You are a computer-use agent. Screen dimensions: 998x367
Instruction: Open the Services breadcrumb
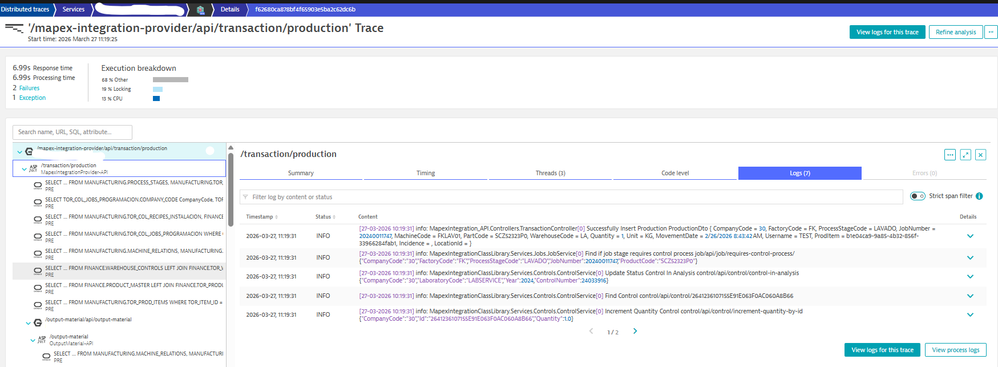73,10
